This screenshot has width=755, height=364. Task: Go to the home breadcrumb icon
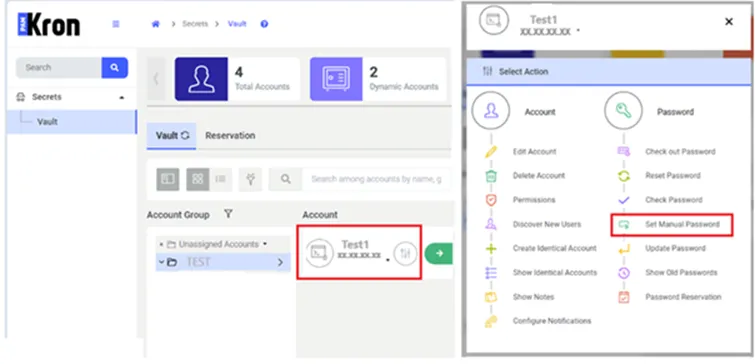click(156, 24)
